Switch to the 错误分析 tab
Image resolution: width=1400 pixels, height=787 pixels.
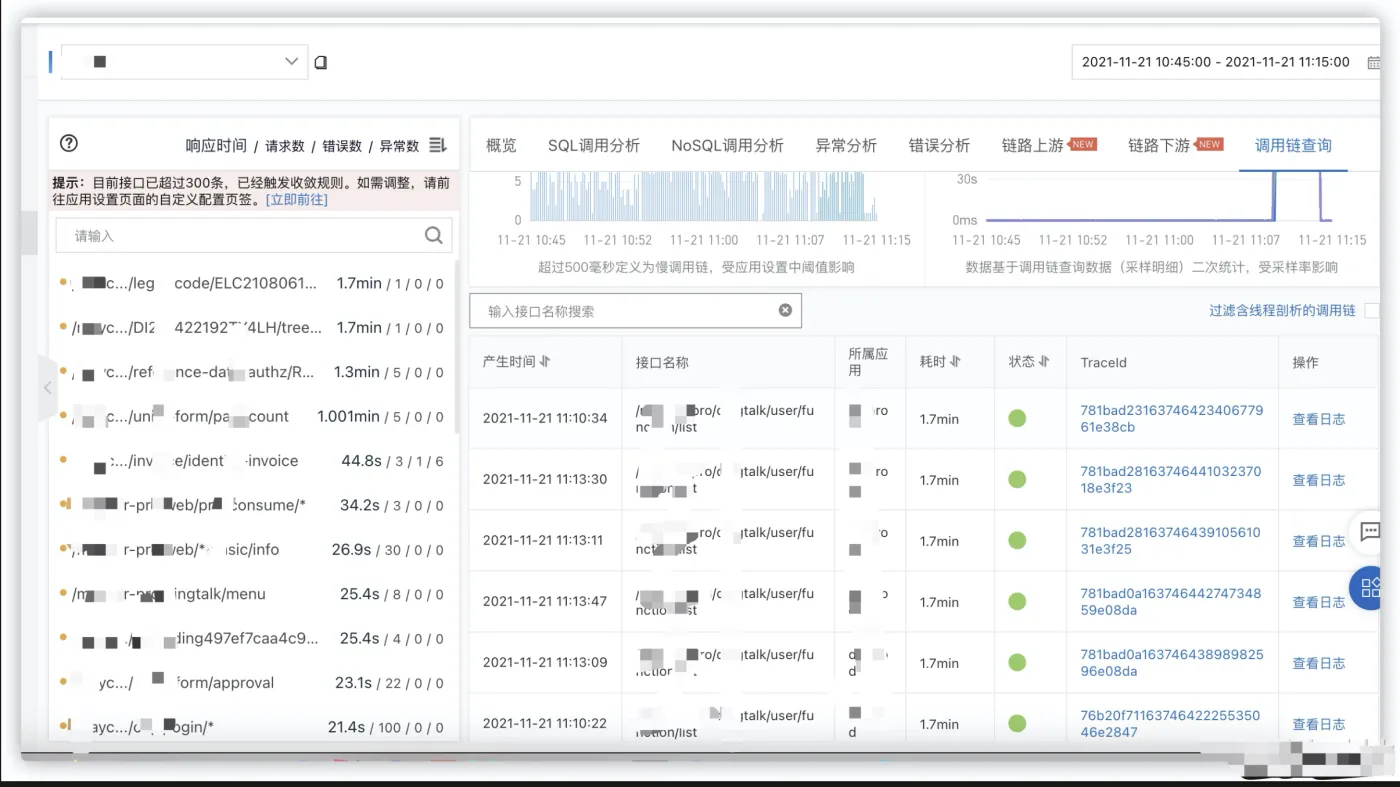pyautogui.click(x=939, y=145)
